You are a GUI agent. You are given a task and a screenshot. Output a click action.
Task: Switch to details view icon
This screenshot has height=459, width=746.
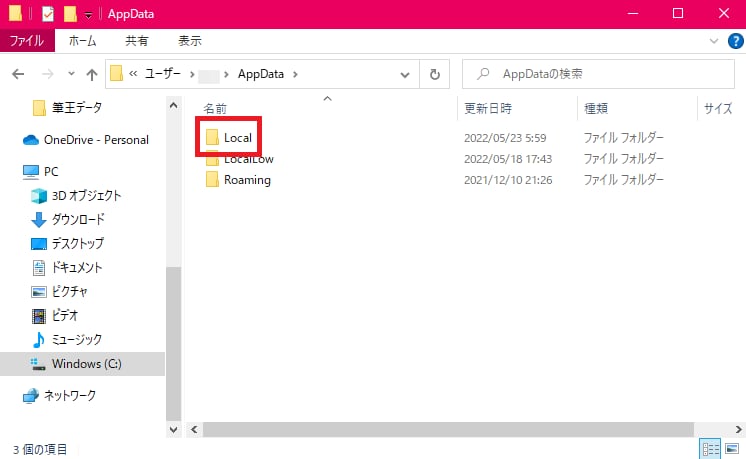pyautogui.click(x=710, y=449)
